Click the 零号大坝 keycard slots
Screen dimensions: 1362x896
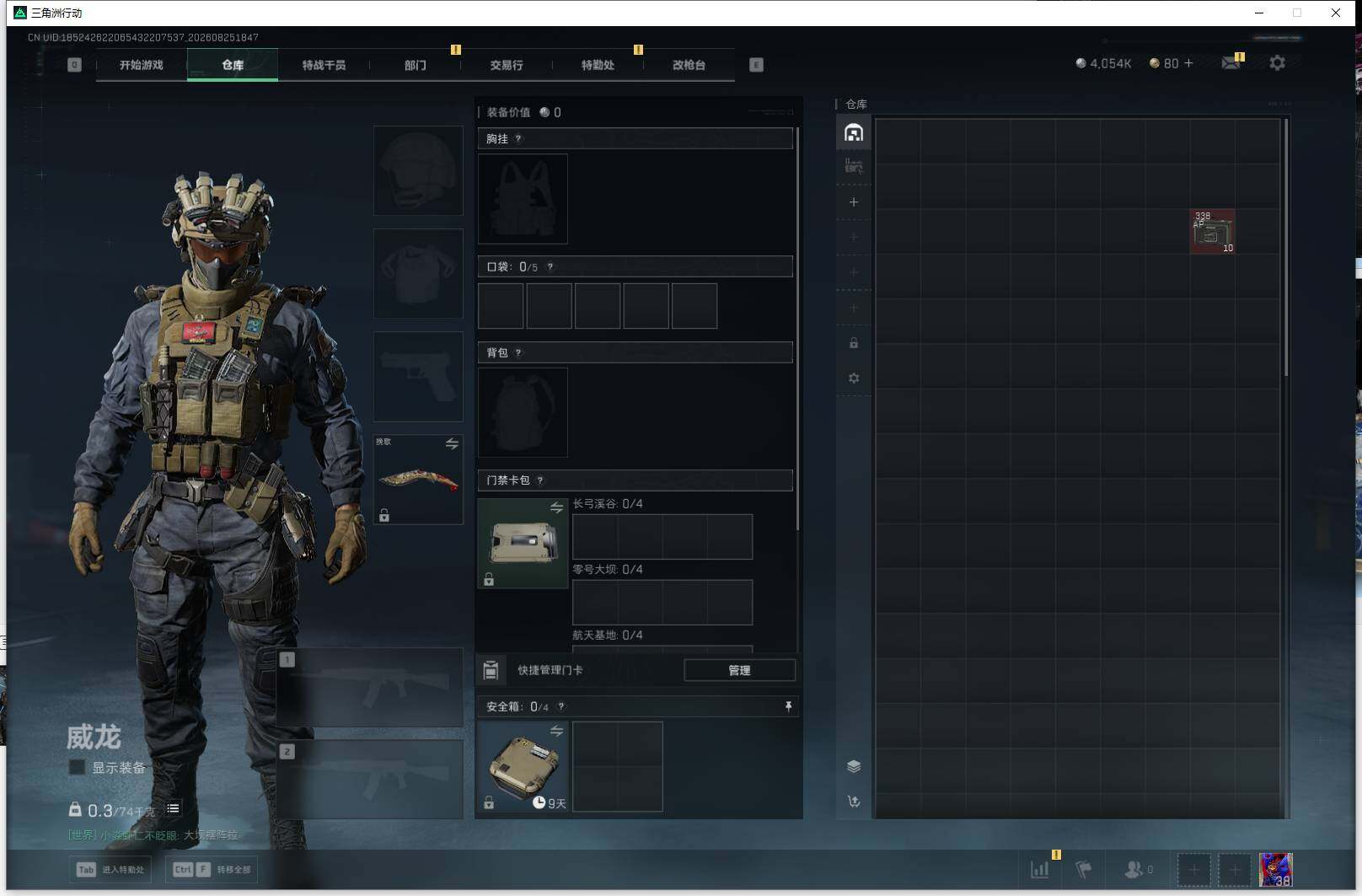coord(662,602)
